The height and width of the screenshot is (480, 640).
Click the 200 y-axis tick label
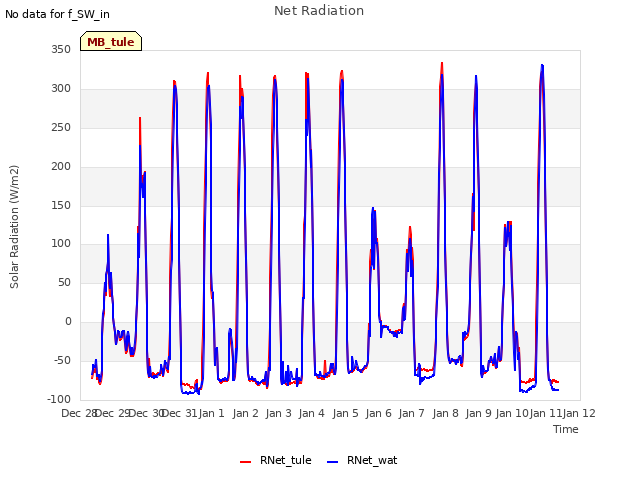(x=61, y=166)
